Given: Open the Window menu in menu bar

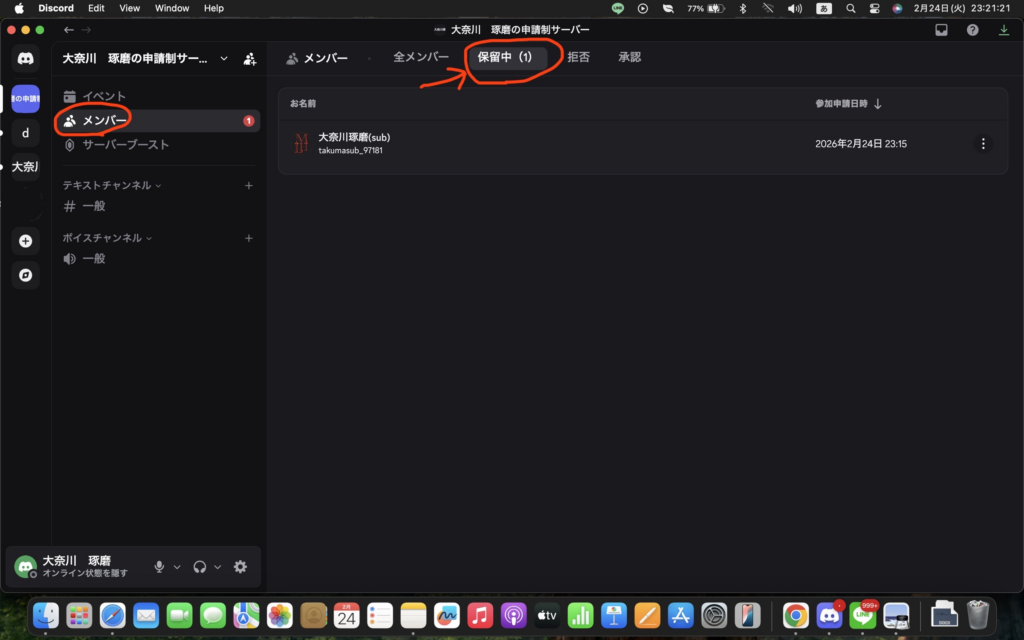Looking at the screenshot, I should coord(172,8).
